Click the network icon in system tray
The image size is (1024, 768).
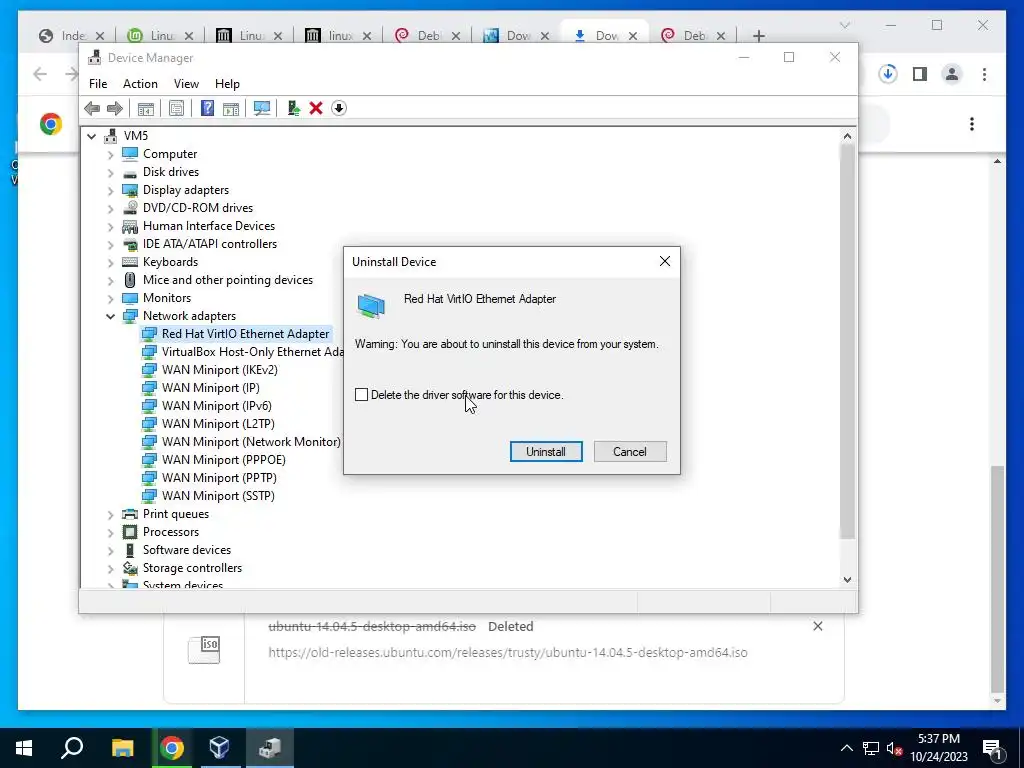click(871, 748)
